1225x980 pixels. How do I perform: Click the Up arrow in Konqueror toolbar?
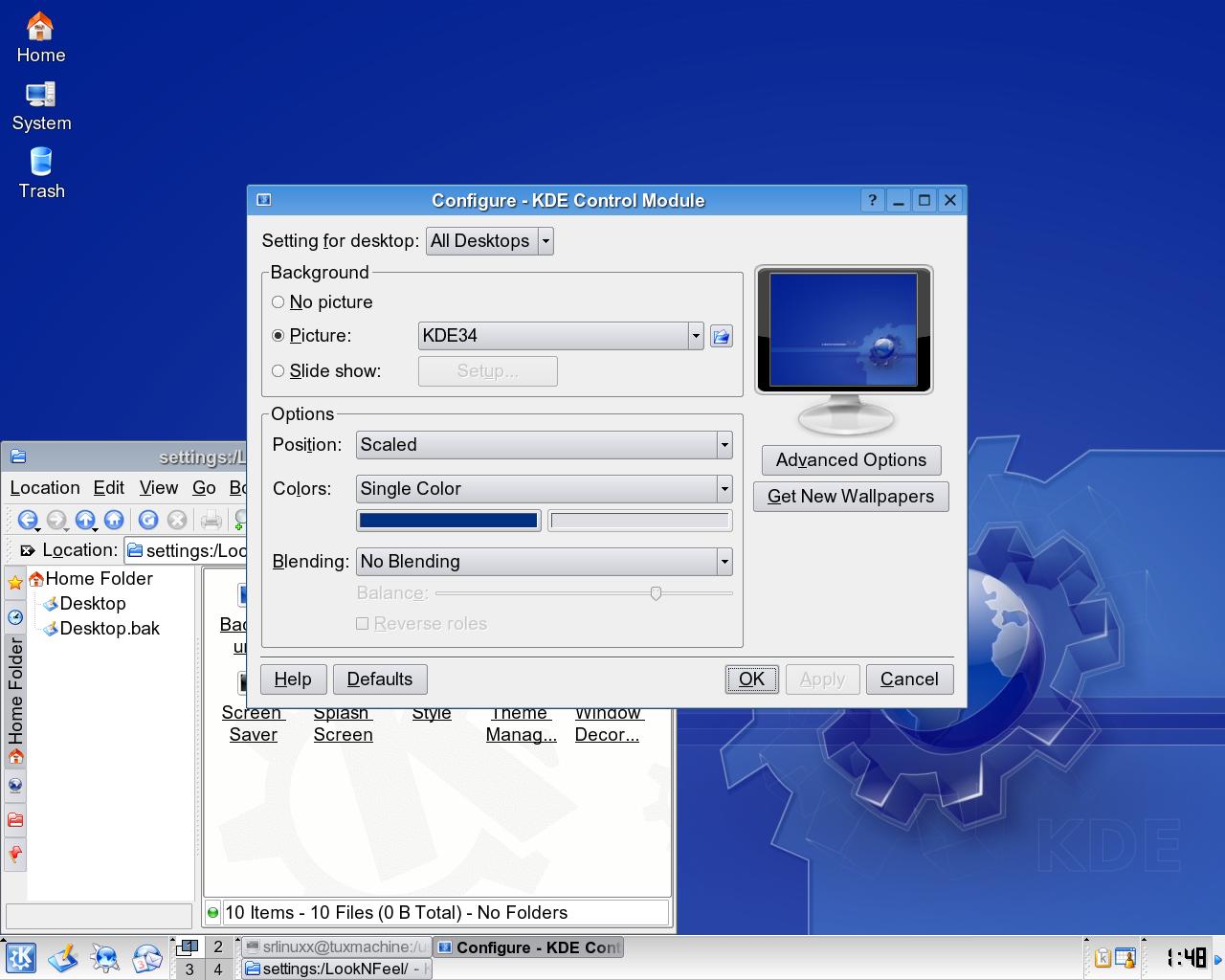pos(84,520)
